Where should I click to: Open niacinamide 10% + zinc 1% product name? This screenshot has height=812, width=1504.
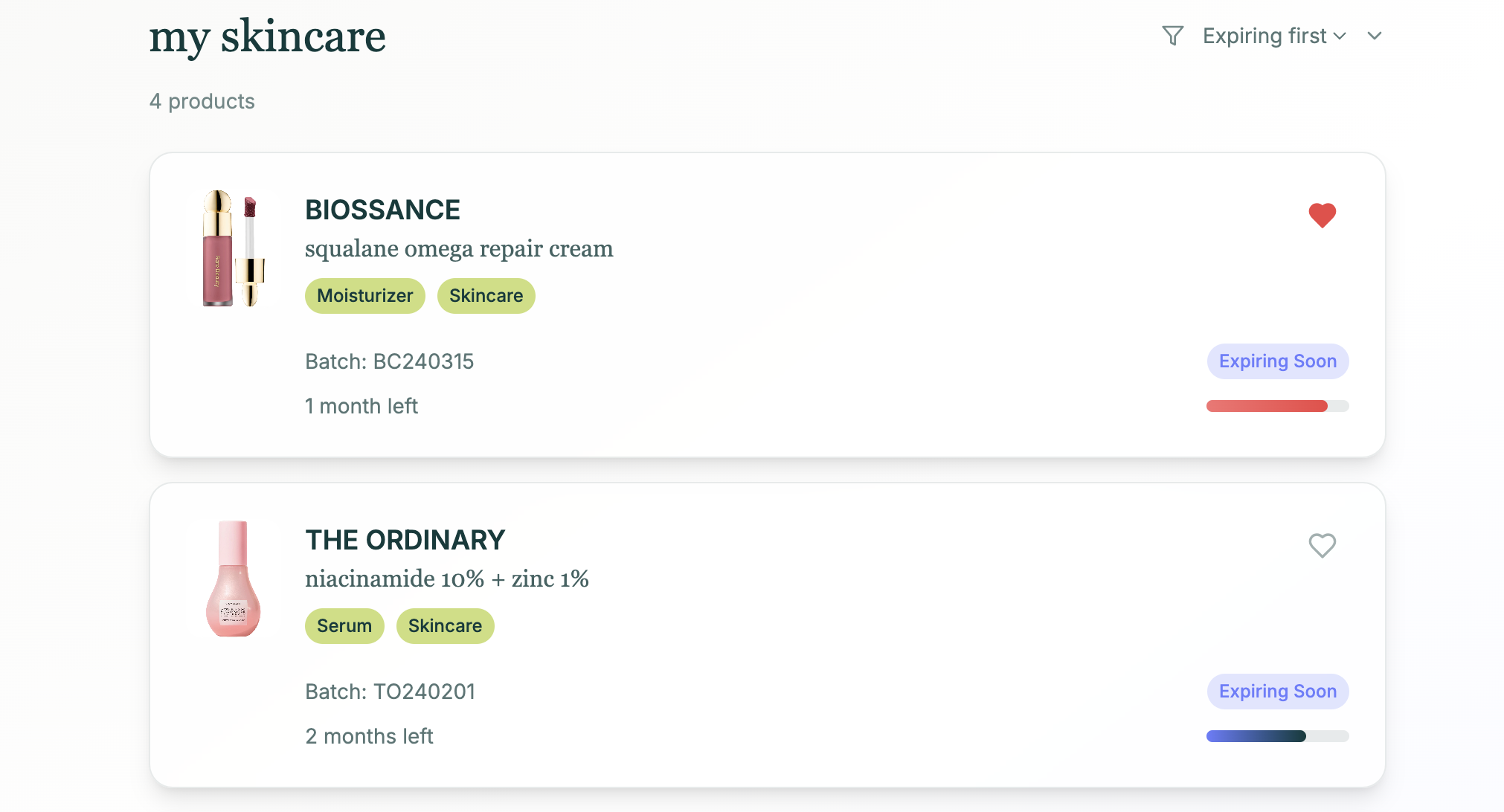tap(446, 579)
